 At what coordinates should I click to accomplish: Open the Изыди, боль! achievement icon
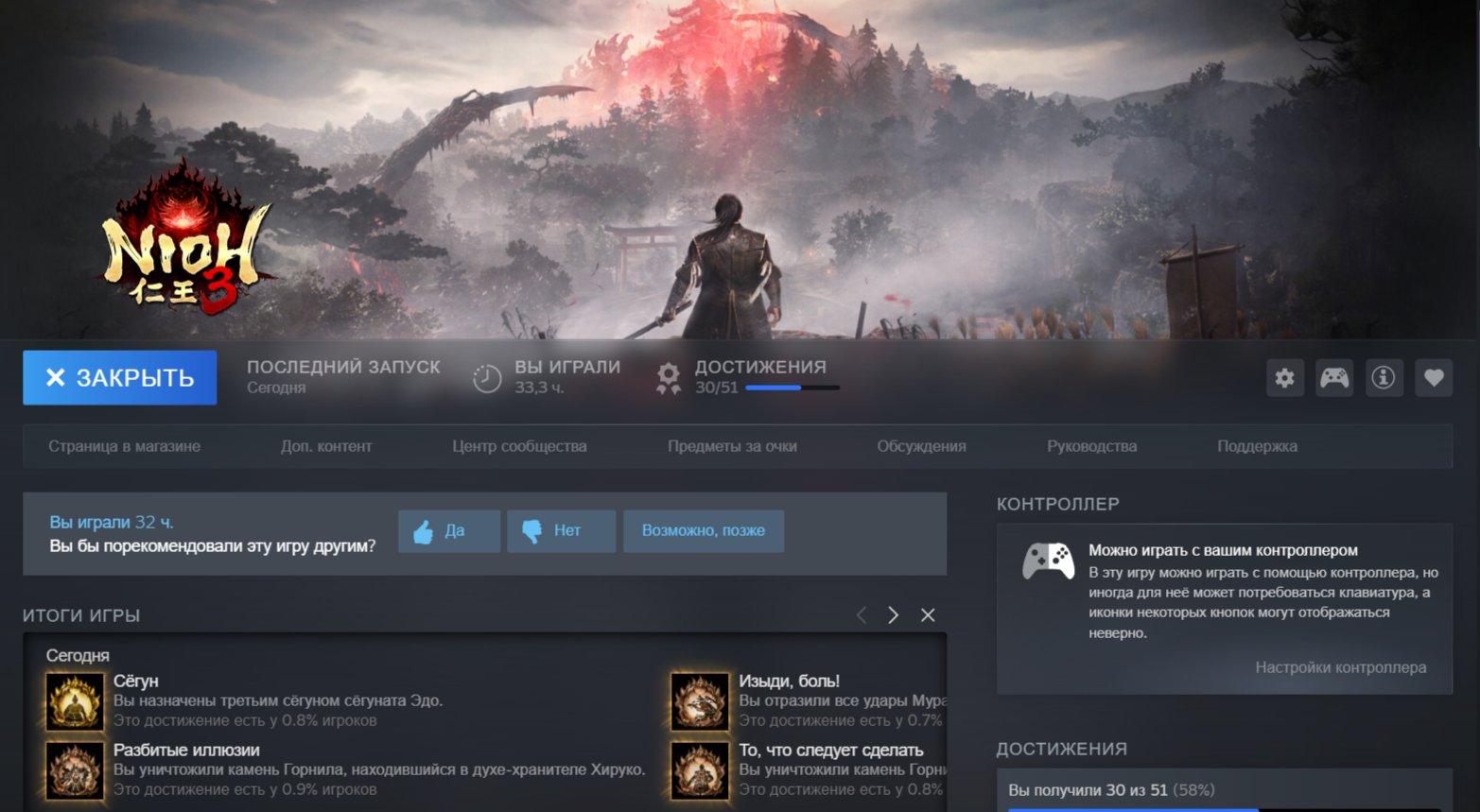click(700, 701)
